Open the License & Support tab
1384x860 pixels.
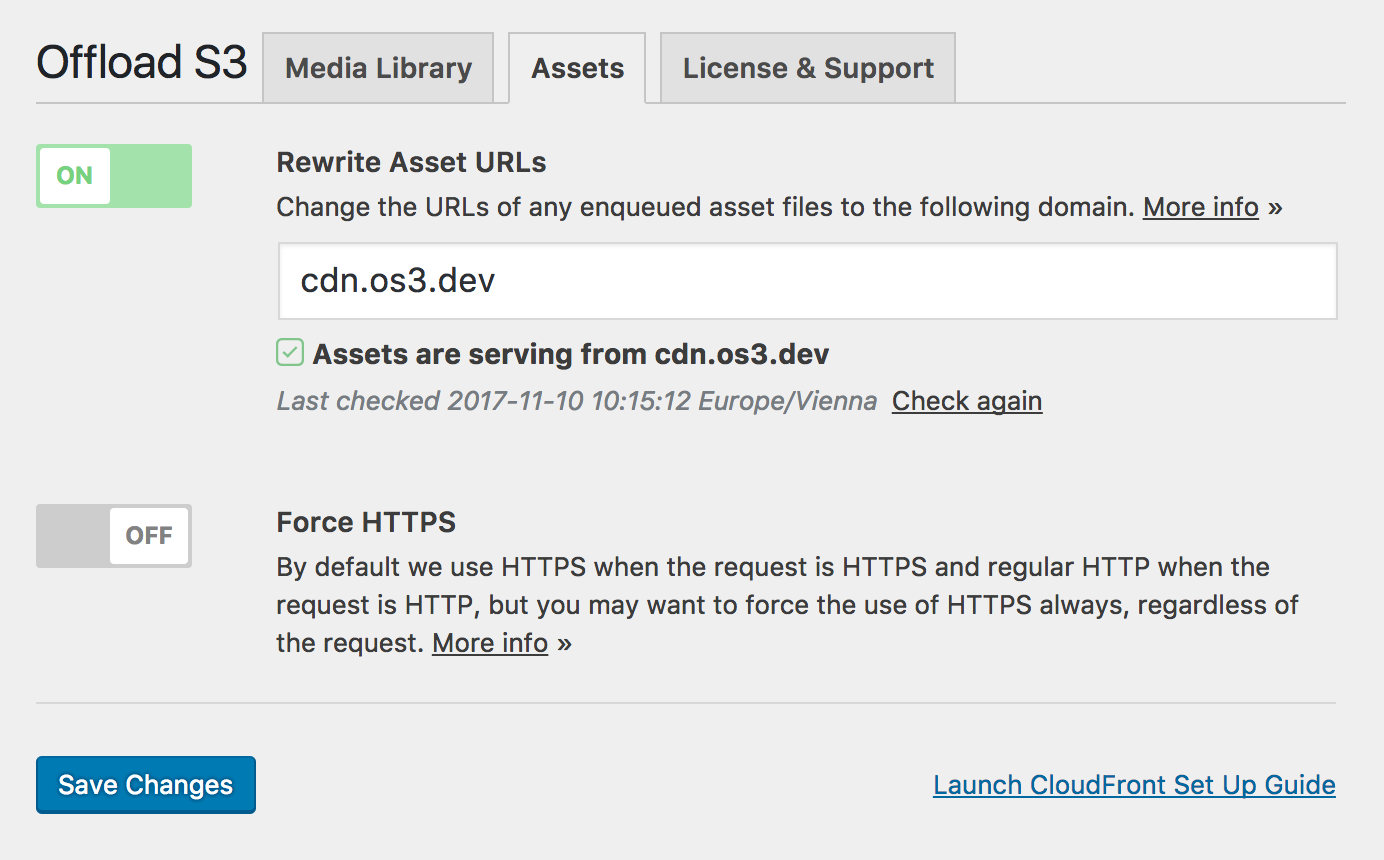coord(808,68)
